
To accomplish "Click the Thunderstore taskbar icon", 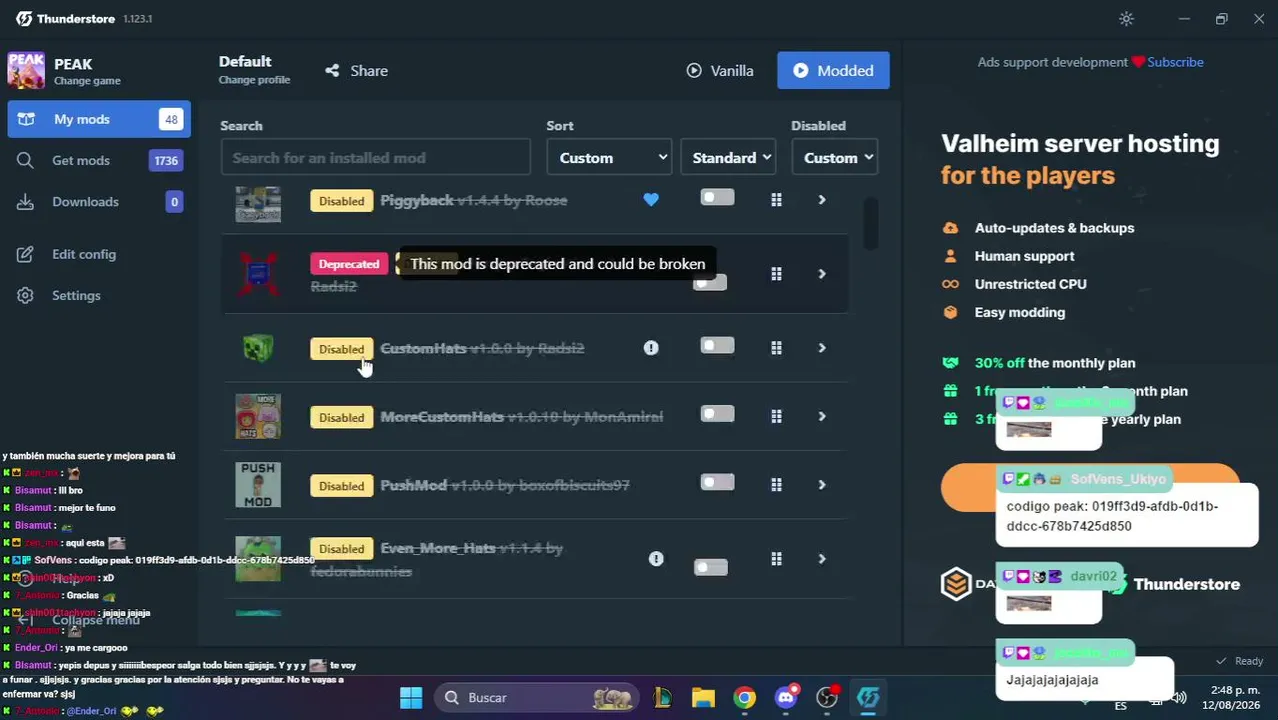I will [x=868, y=698].
